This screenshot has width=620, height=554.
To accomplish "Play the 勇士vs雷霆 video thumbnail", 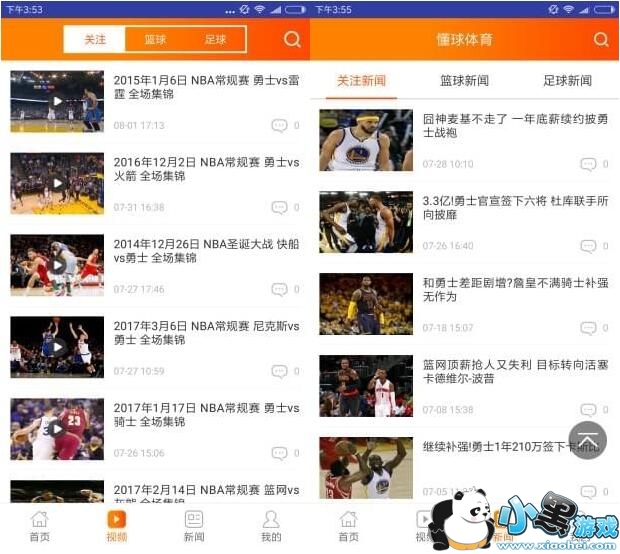I will (x=57, y=101).
